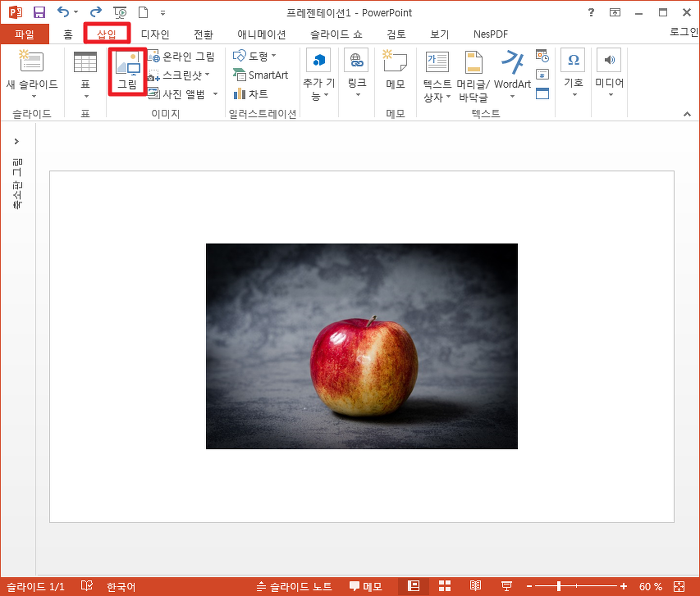700x596 pixels.
Task: Open the 기호 symbols menu
Action: coord(573,73)
